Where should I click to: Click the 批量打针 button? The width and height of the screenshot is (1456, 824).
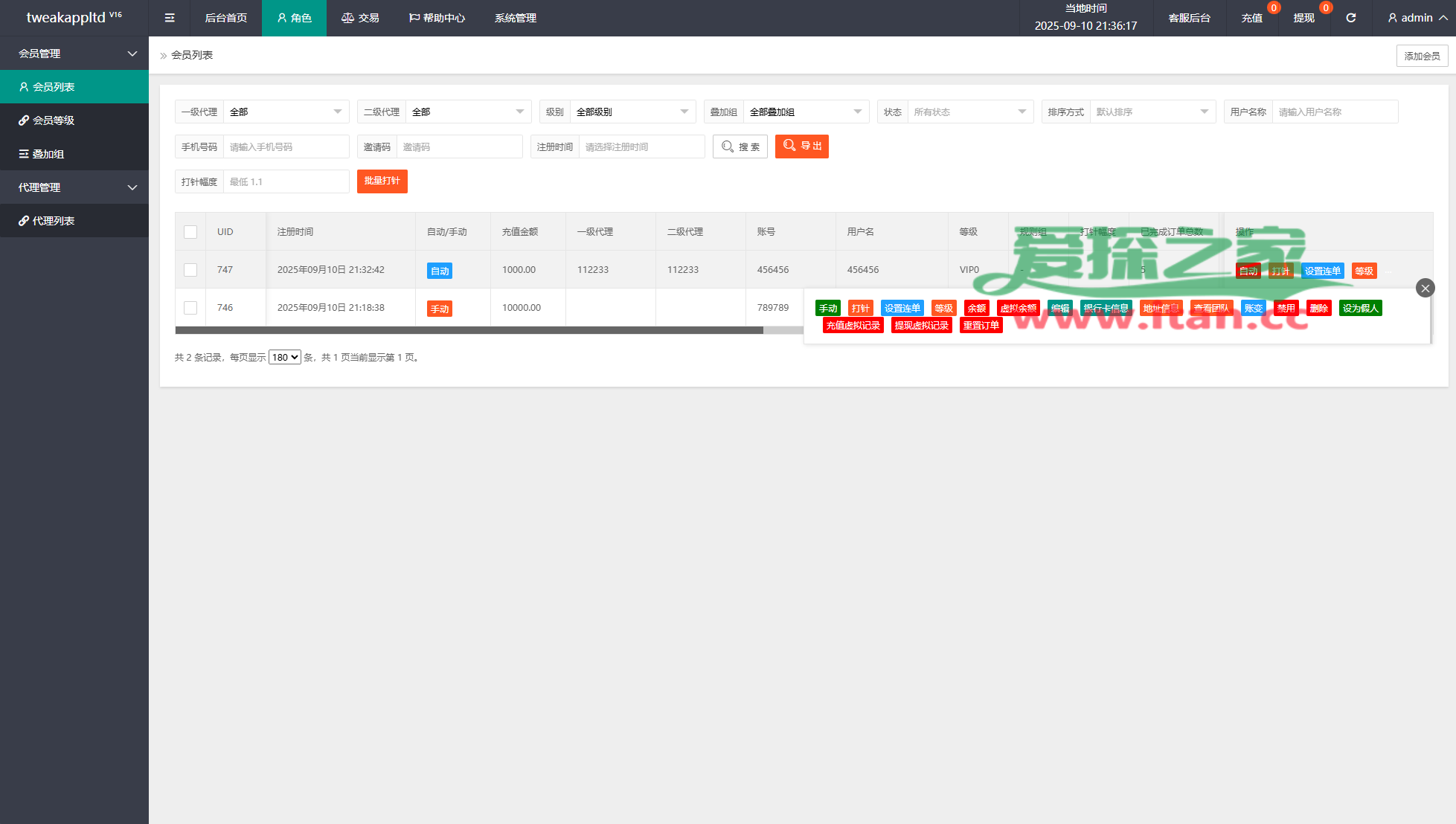(x=382, y=181)
